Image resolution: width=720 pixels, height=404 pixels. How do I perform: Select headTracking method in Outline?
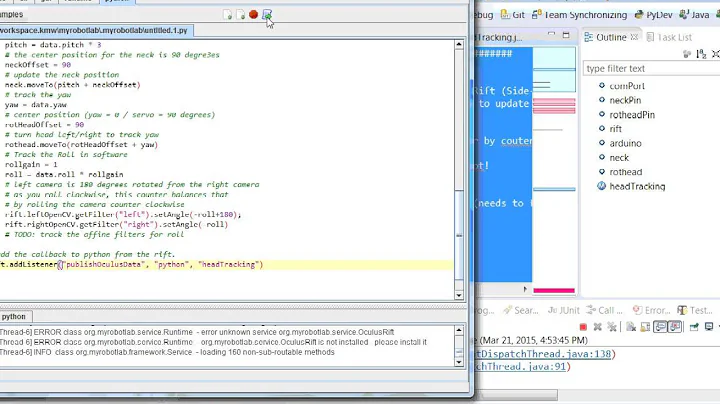637,186
